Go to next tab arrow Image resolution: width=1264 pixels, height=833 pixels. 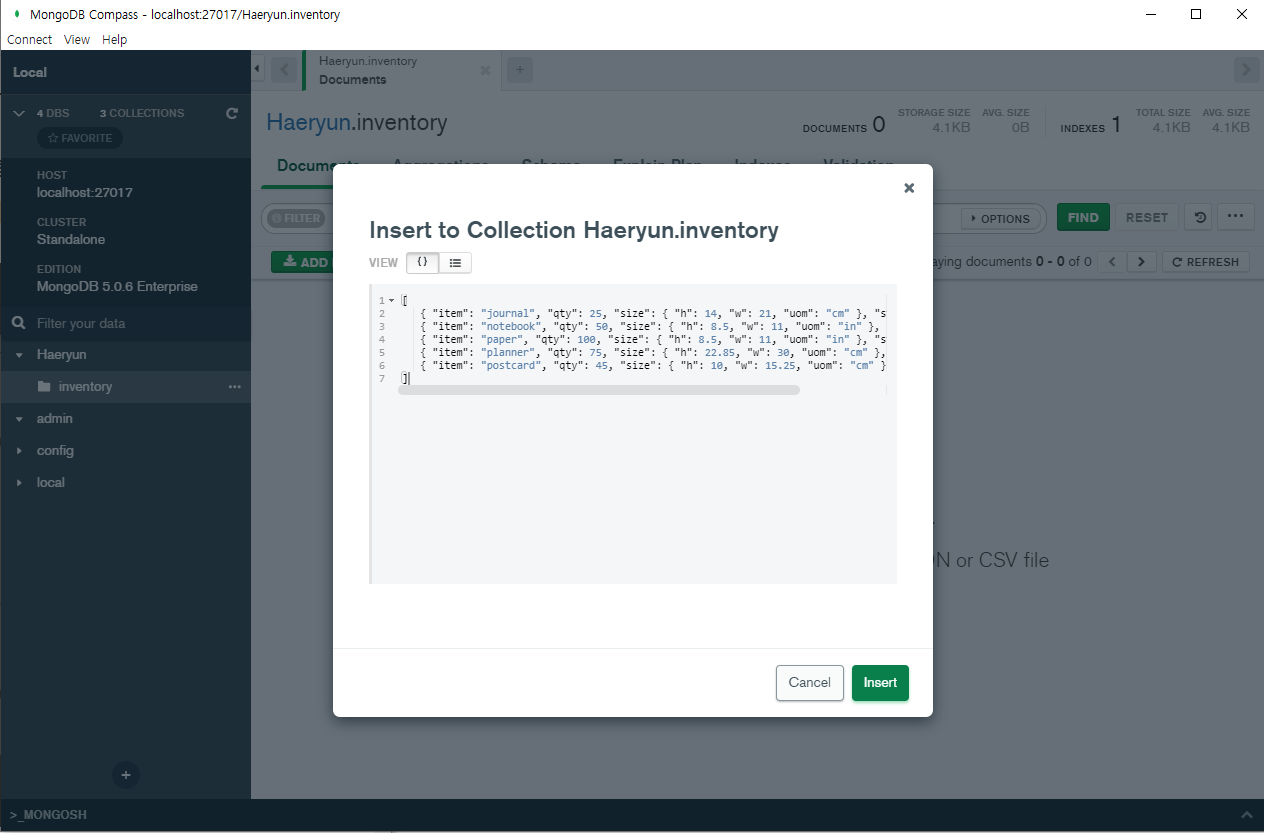(1246, 70)
